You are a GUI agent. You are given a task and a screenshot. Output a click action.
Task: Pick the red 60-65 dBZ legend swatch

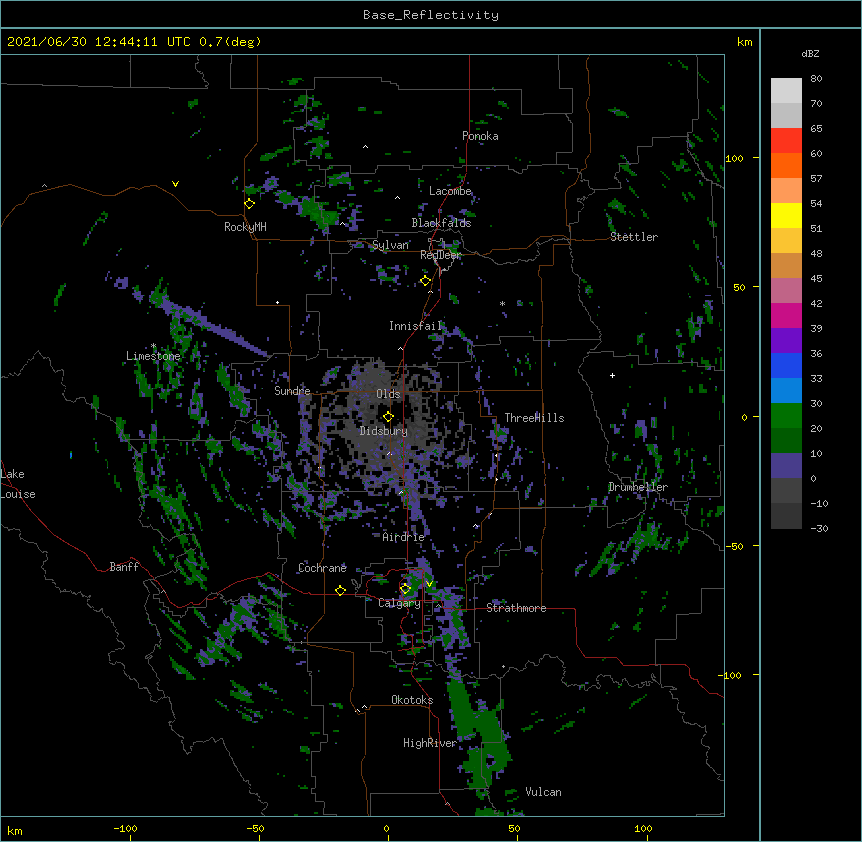click(786, 141)
